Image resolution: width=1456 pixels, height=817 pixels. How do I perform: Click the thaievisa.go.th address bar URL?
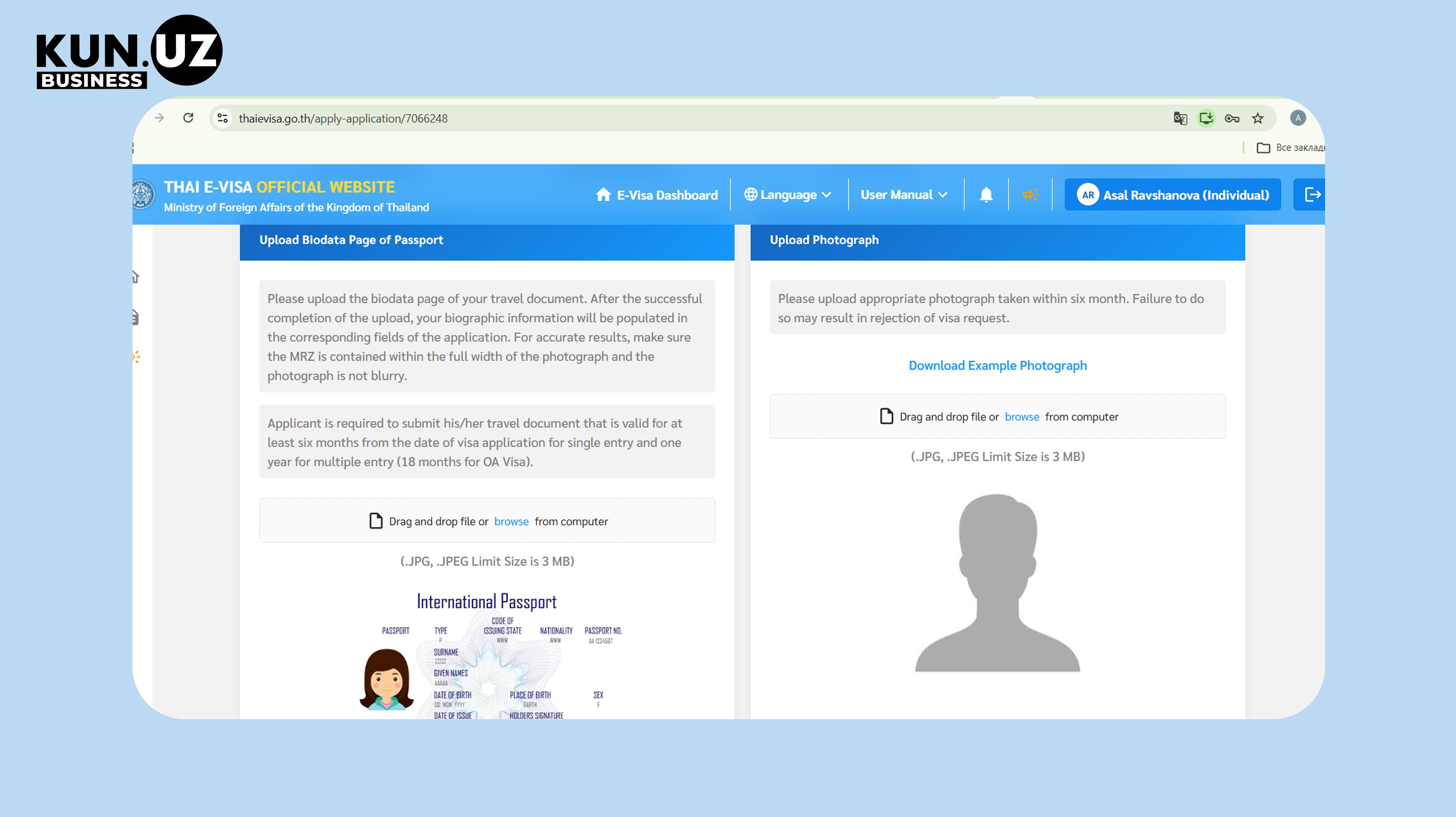(343, 119)
